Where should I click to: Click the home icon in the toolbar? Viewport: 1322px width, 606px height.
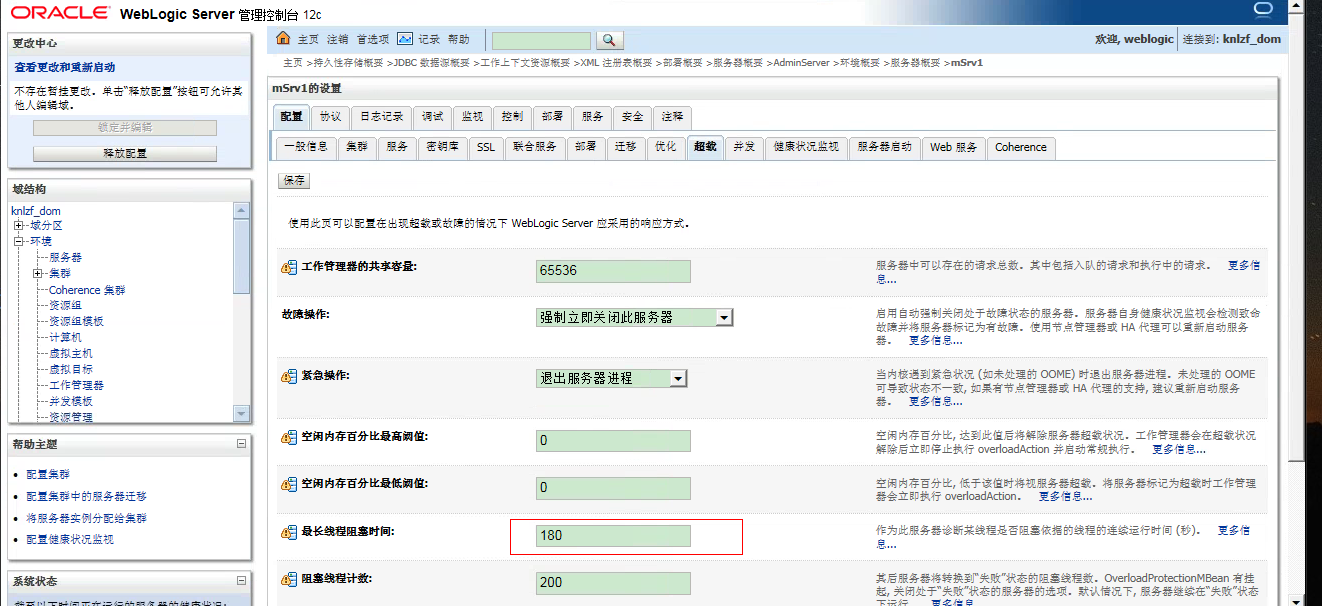point(283,39)
